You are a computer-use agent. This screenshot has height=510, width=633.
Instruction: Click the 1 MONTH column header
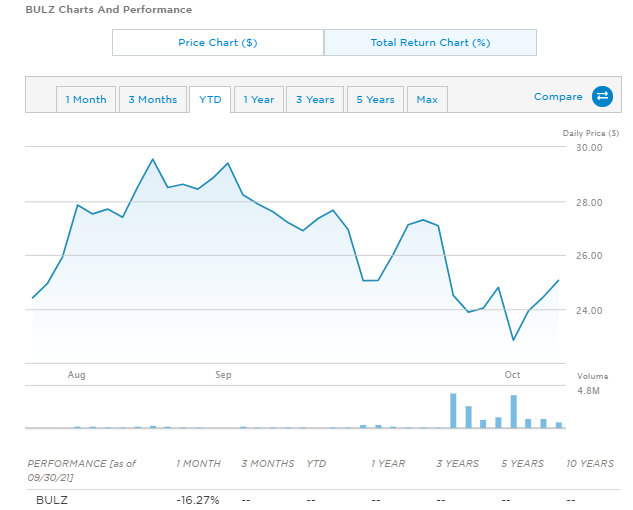pyautogui.click(x=198, y=464)
